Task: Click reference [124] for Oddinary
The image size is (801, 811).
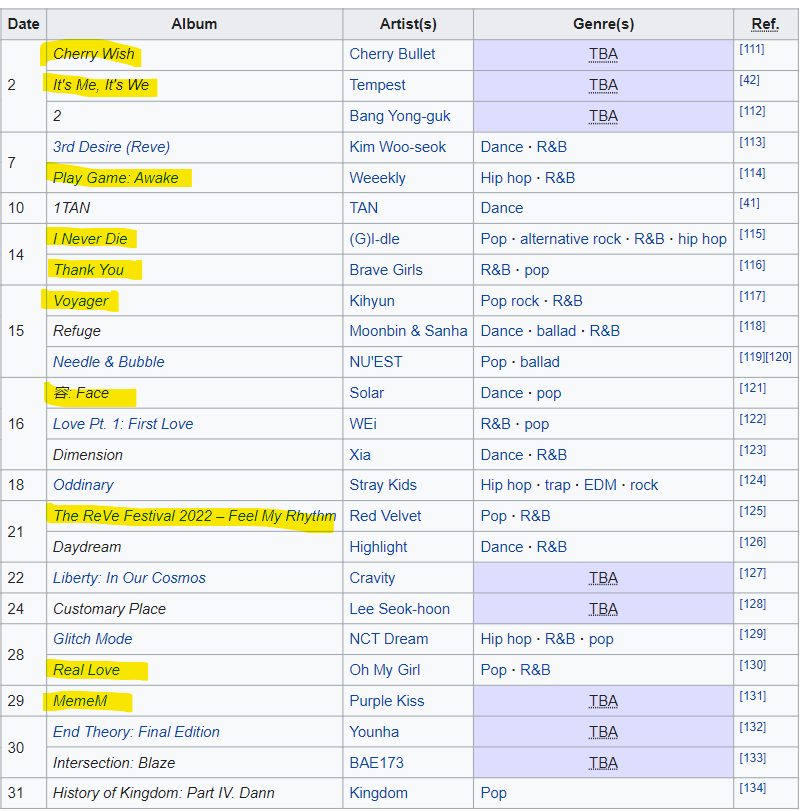Action: pos(752,480)
